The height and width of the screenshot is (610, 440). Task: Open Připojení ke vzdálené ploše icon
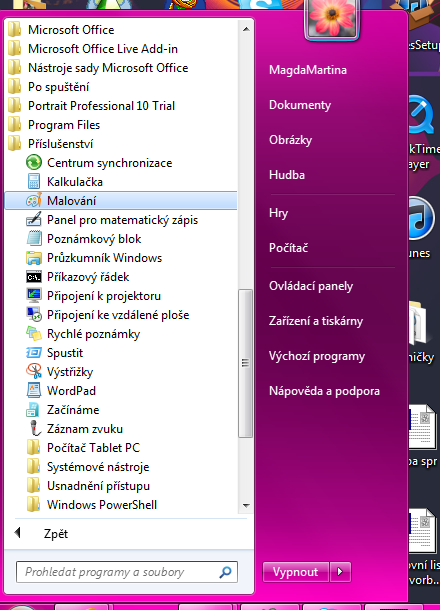coord(34,315)
